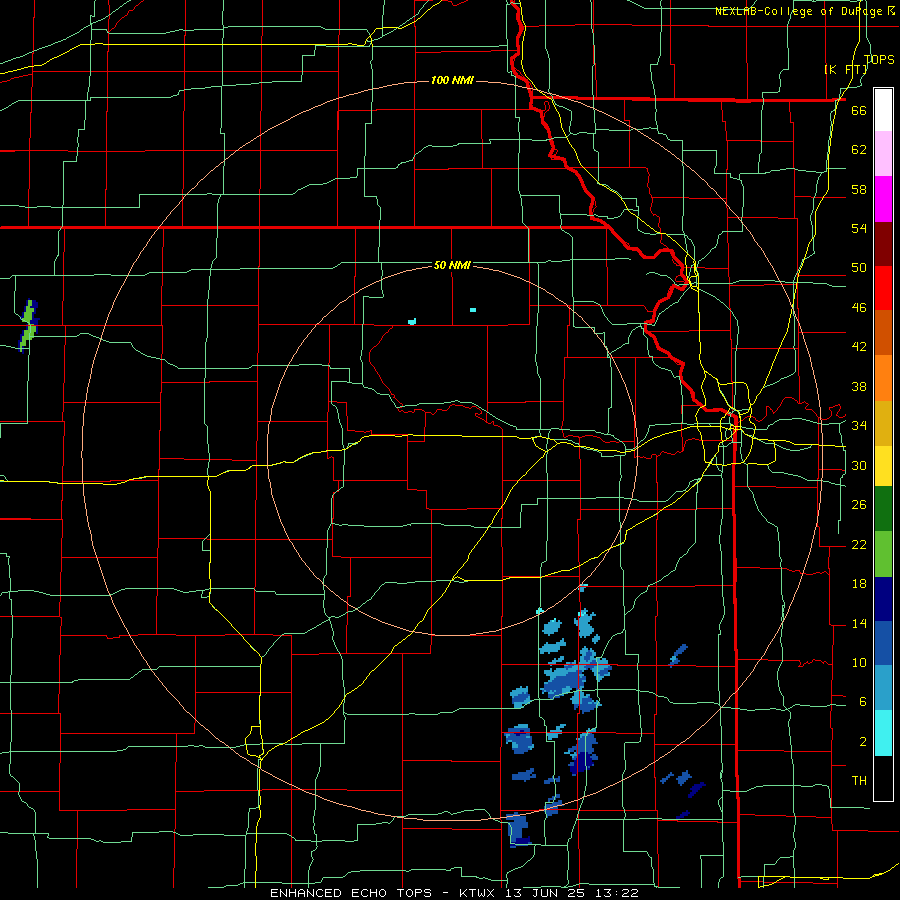Image resolution: width=900 pixels, height=900 pixels.
Task: Click the legend value 54
Action: point(859,228)
